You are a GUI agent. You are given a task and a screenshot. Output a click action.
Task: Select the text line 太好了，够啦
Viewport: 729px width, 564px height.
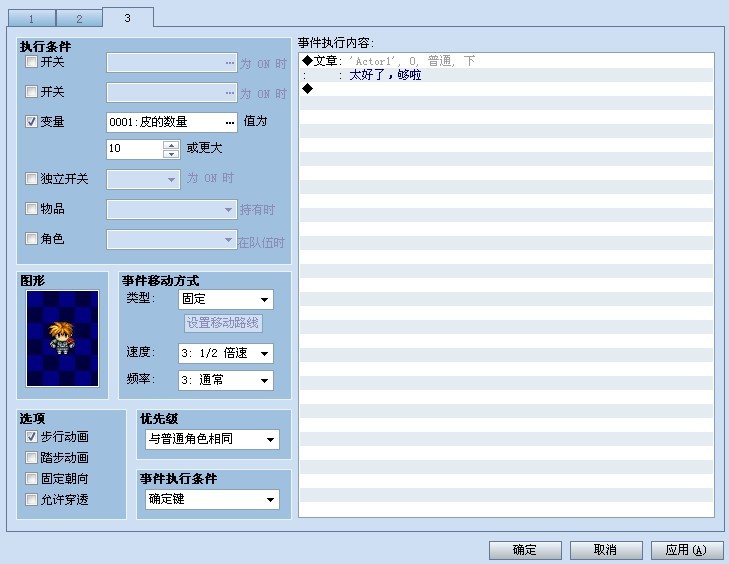coord(507,75)
